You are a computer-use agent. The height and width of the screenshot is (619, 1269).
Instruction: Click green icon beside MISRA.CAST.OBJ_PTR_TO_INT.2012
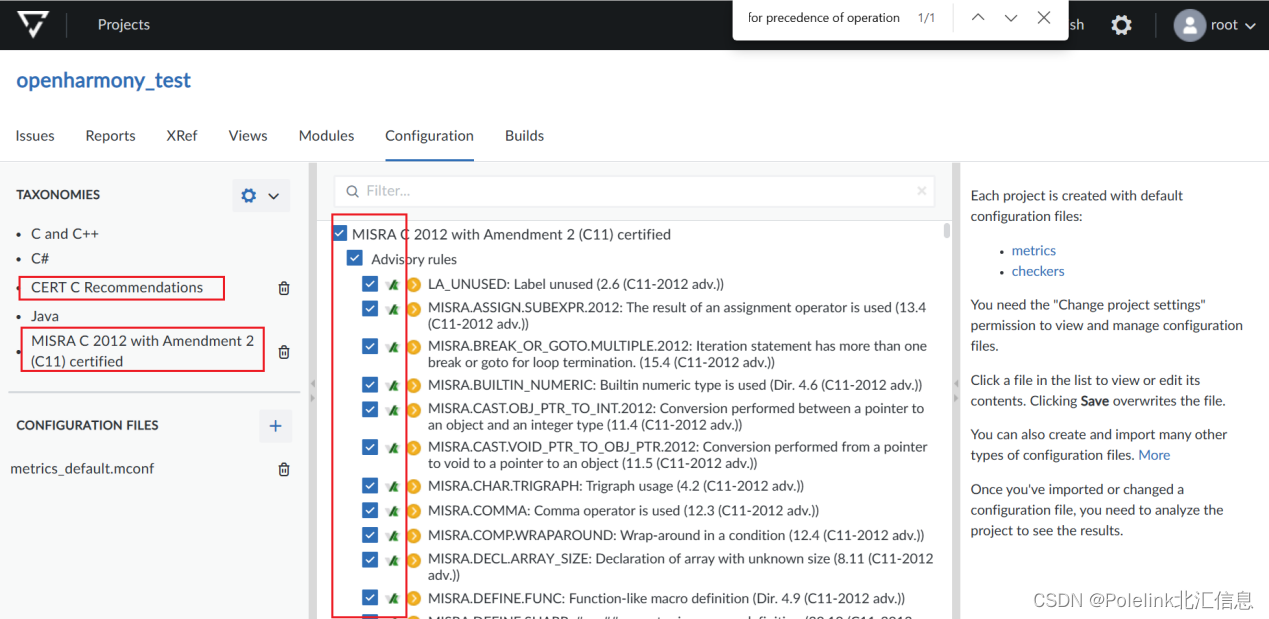(393, 410)
